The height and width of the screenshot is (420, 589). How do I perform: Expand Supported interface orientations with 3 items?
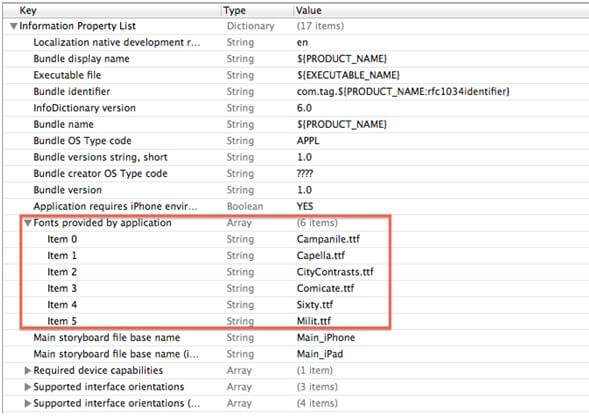pos(27,387)
